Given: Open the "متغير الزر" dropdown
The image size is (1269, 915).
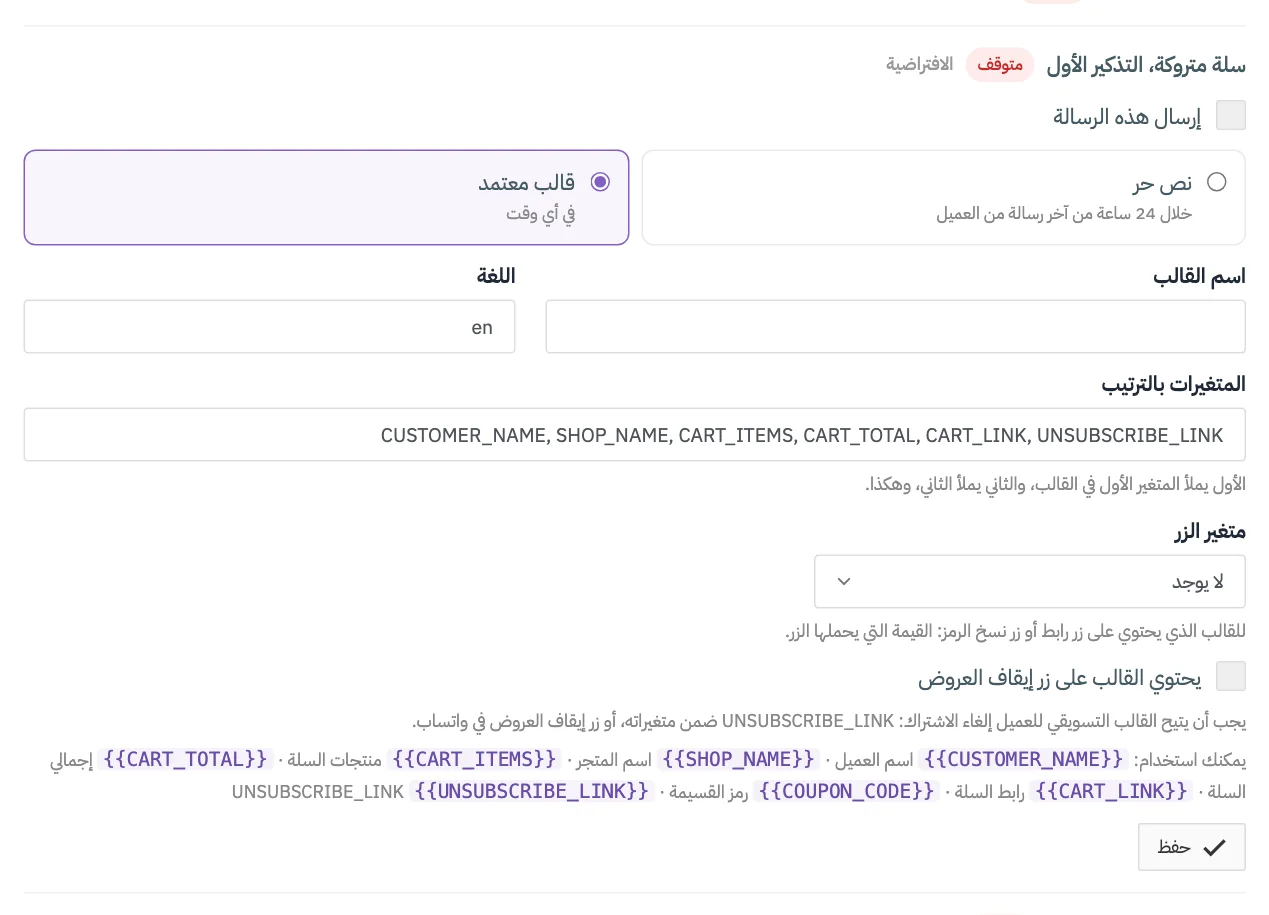Looking at the screenshot, I should click(x=1030, y=582).
